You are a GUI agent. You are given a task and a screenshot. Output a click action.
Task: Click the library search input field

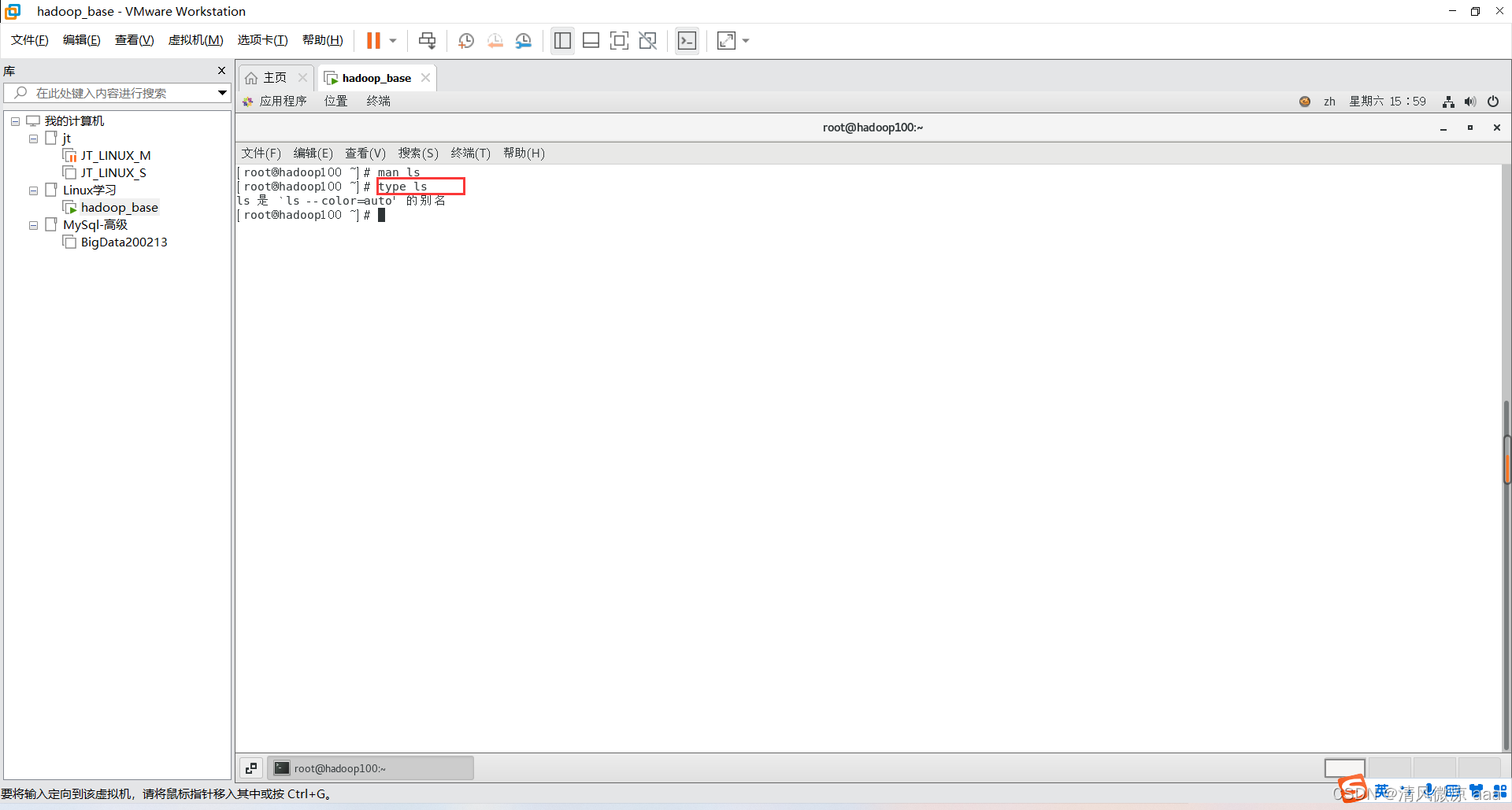[x=117, y=93]
